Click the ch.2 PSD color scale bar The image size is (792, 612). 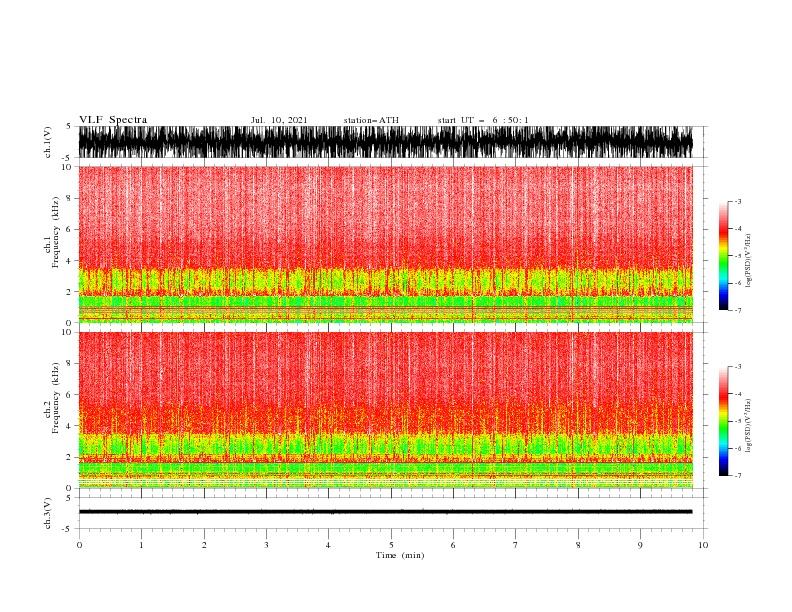tap(723, 421)
